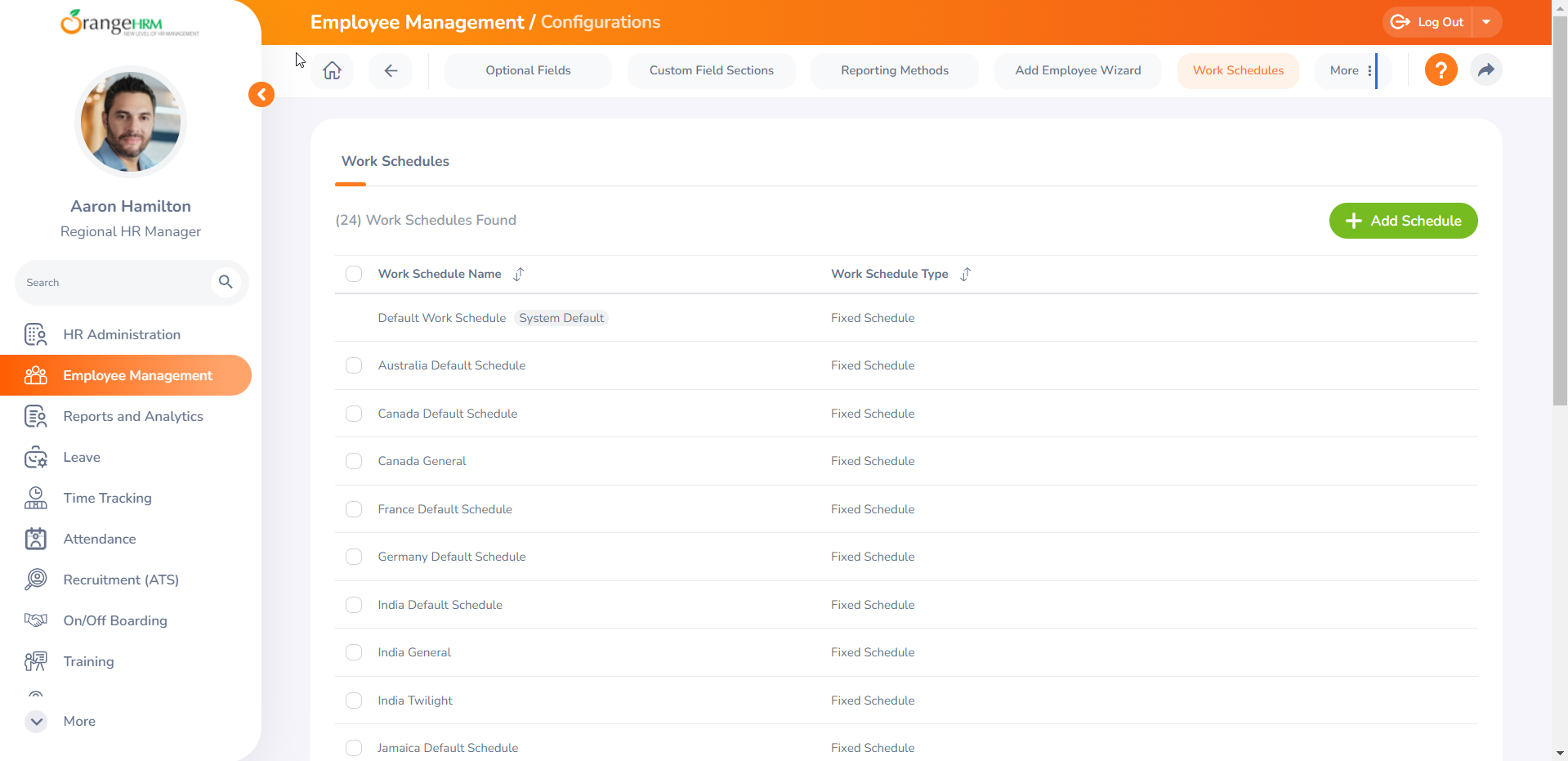Screen dimensions: 1568x761
Task: Sort by Work Schedule Name column icon
Action: tap(519, 275)
